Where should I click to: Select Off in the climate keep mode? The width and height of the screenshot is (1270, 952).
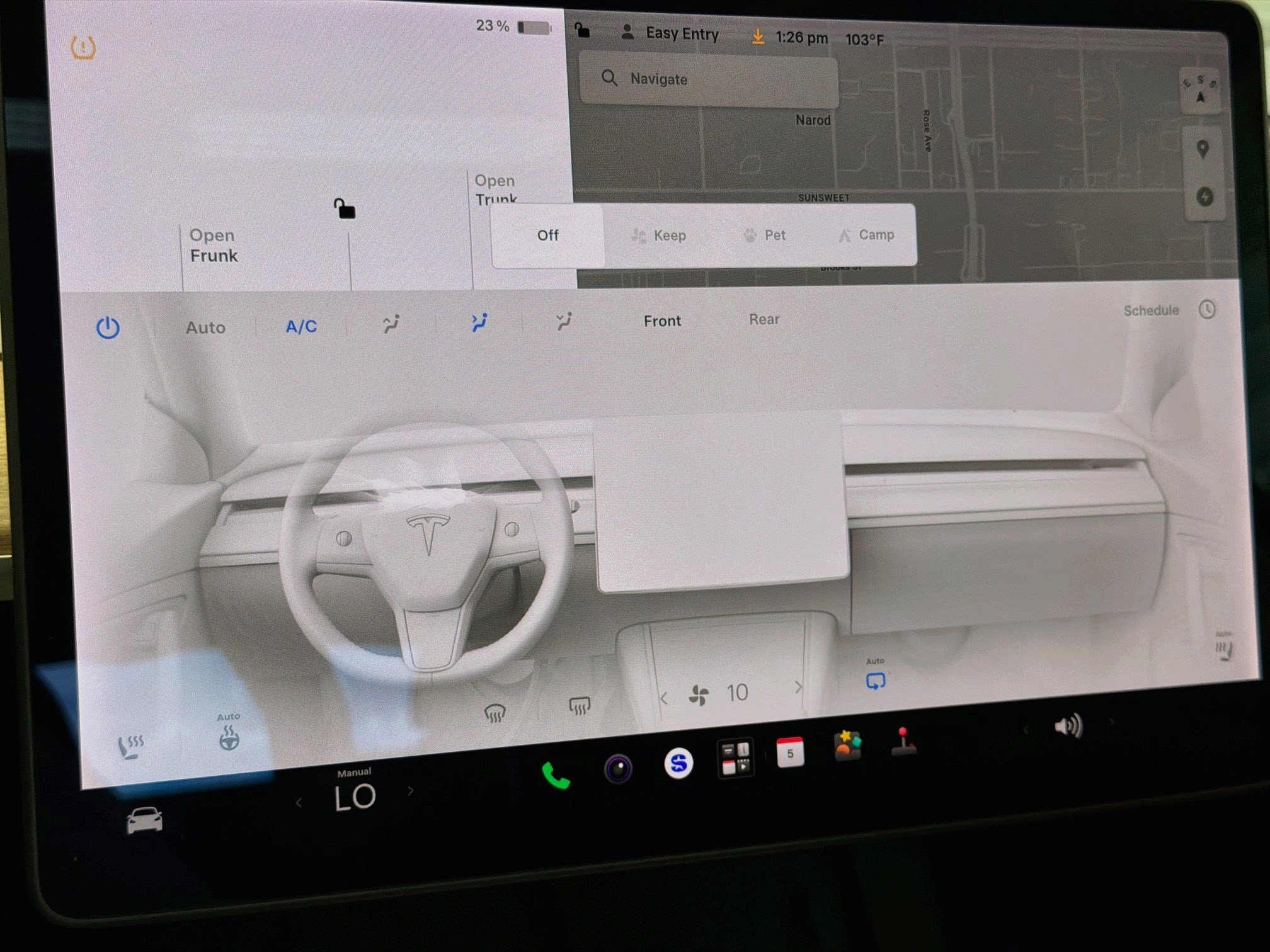[x=548, y=235]
